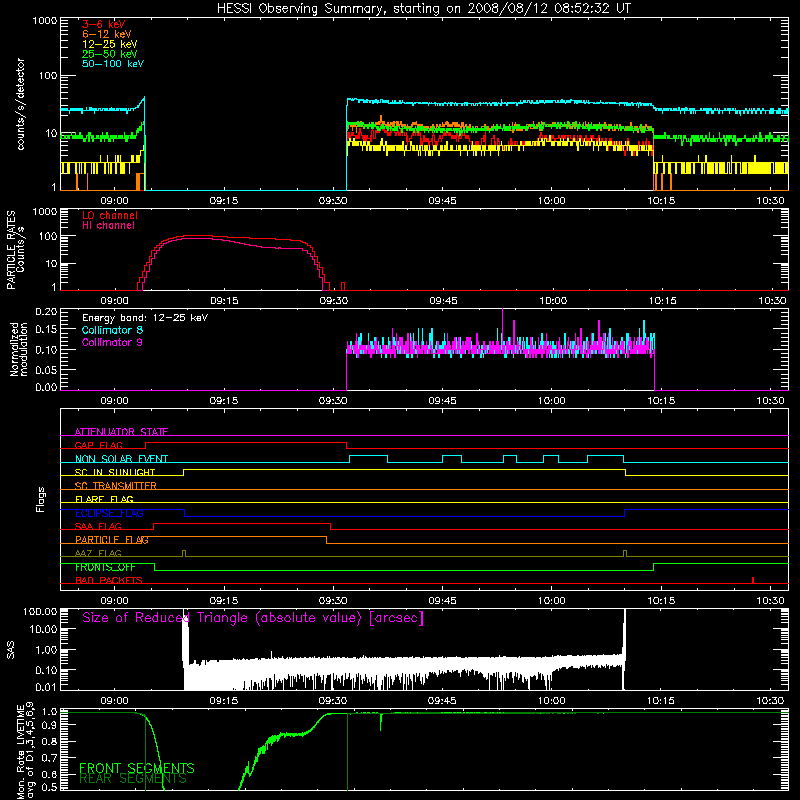Click the SAA FLAG label
This screenshot has width=800, height=800.
tap(98, 526)
